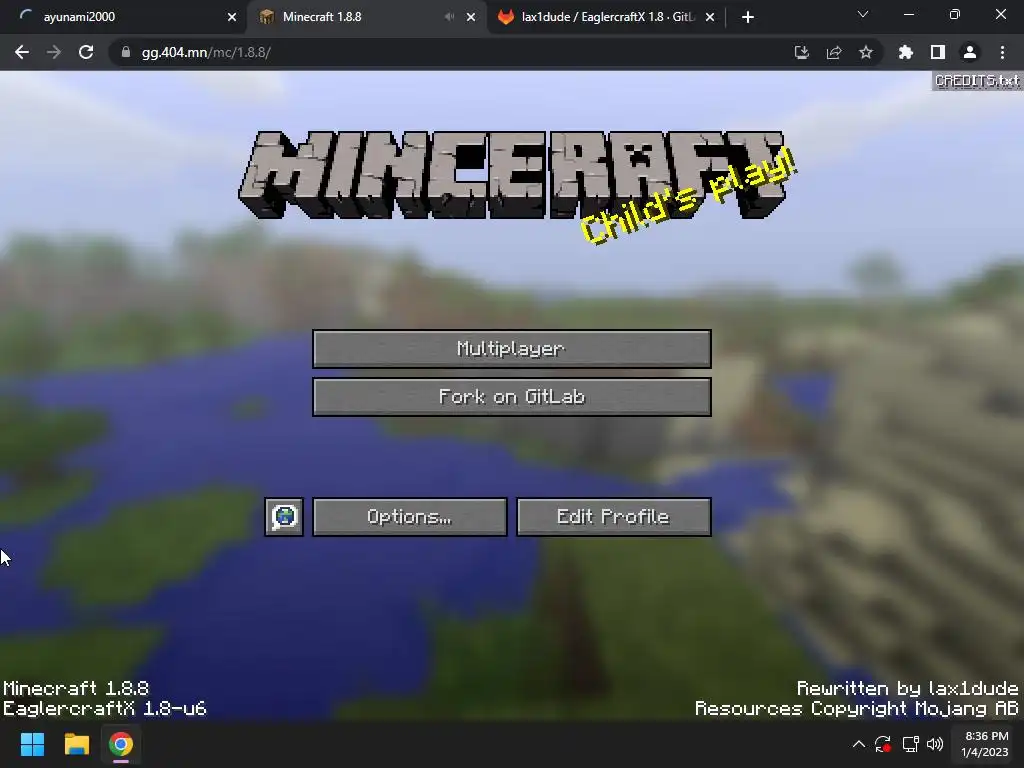The height and width of the screenshot is (768, 1024).
Task: Open the Multiplayer menu
Action: 511,349
